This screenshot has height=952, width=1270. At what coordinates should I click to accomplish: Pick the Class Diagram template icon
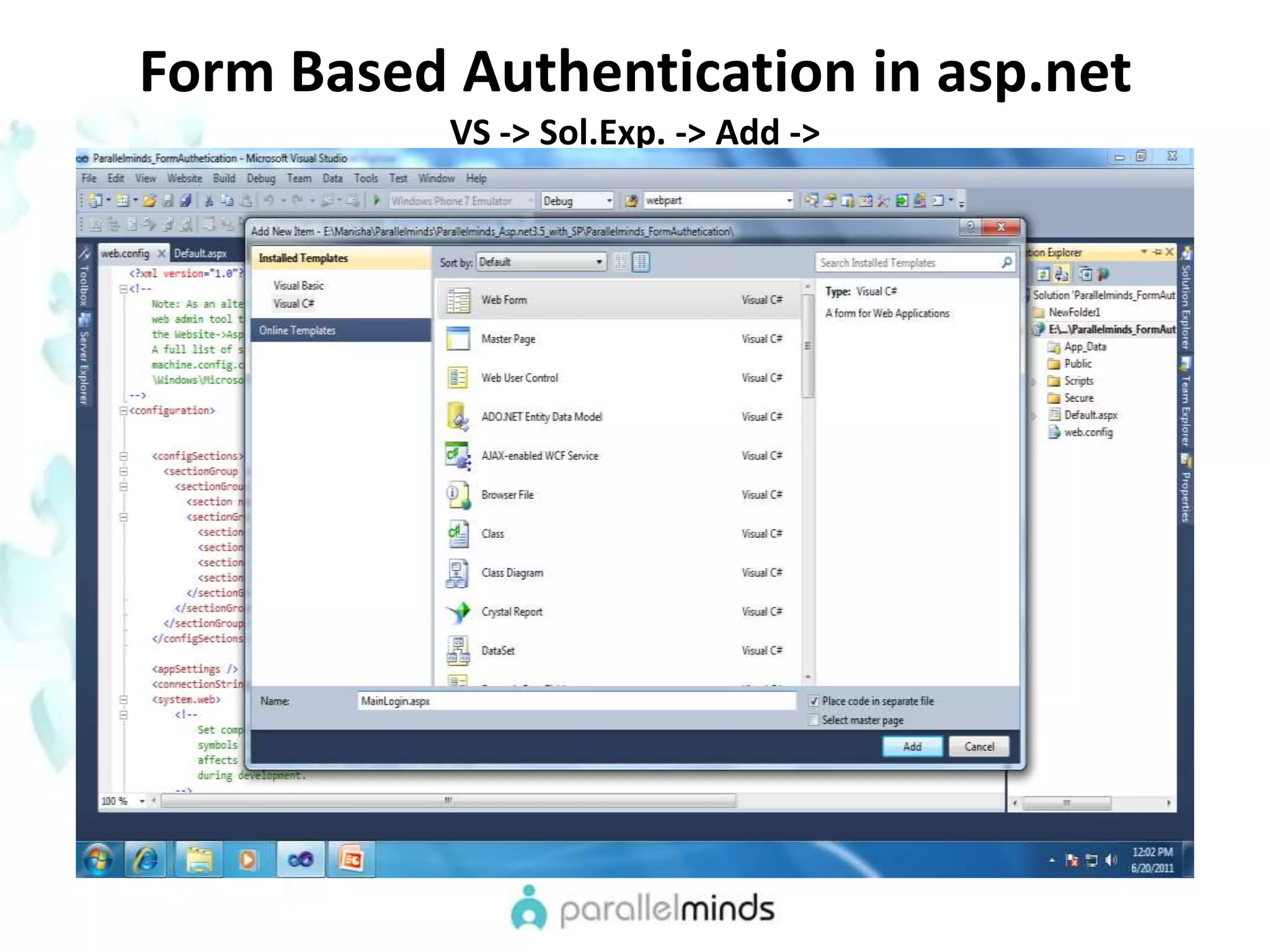click(x=458, y=573)
